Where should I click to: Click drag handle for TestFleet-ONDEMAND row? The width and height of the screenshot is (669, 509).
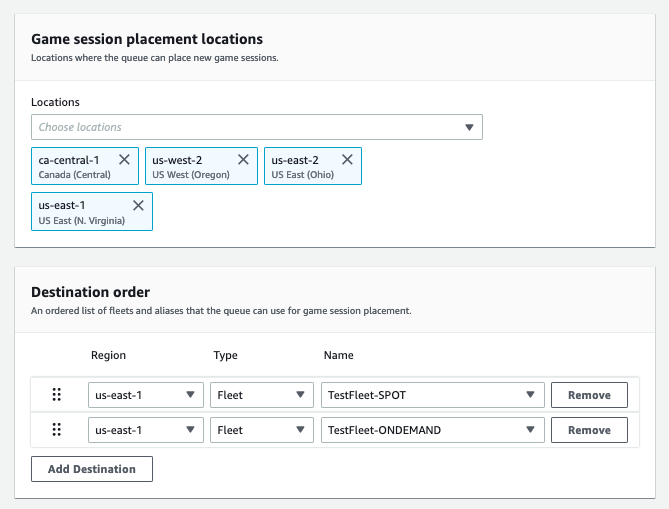(x=56, y=430)
